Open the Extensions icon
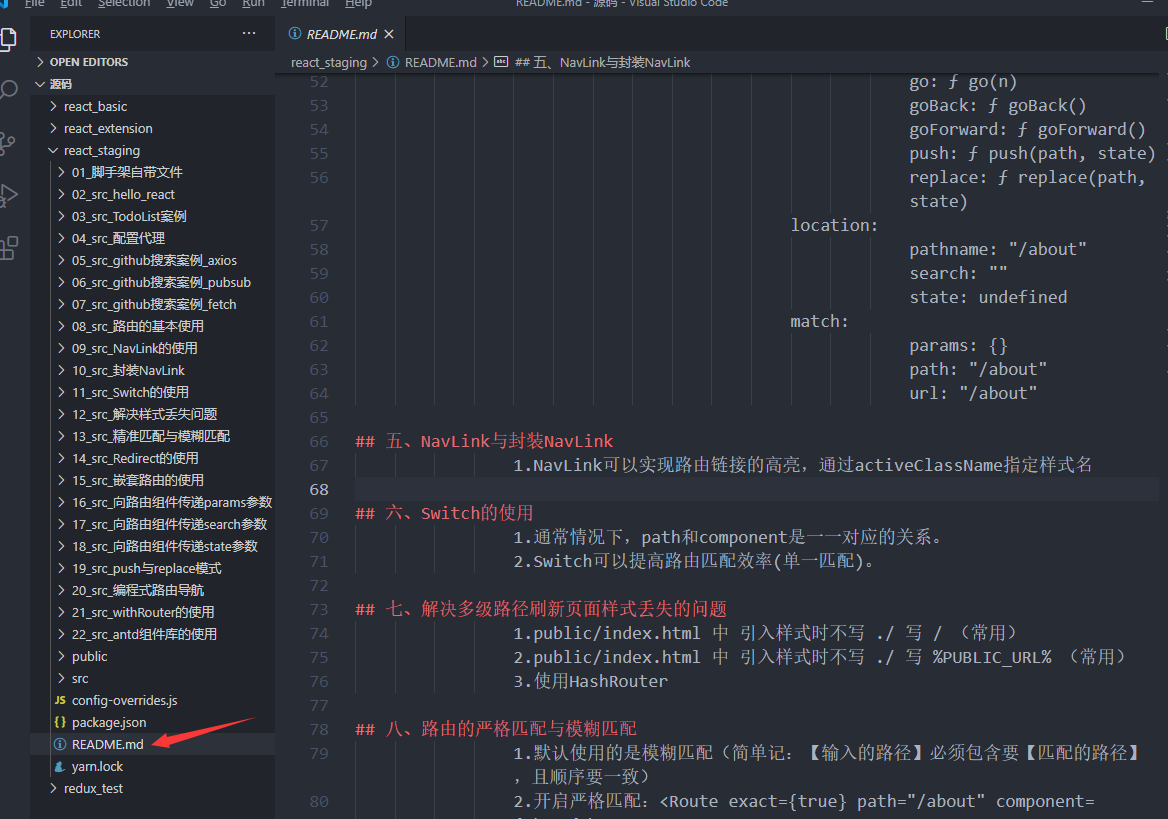The width and height of the screenshot is (1168, 819). coord(7,247)
